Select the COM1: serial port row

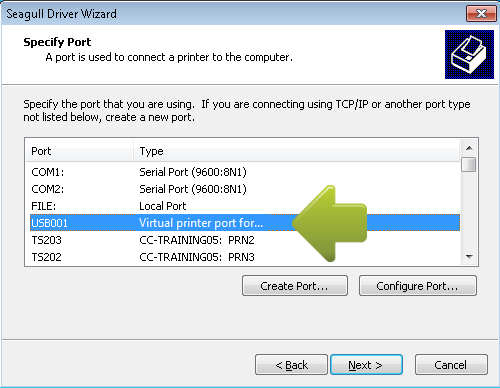[x=245, y=172]
